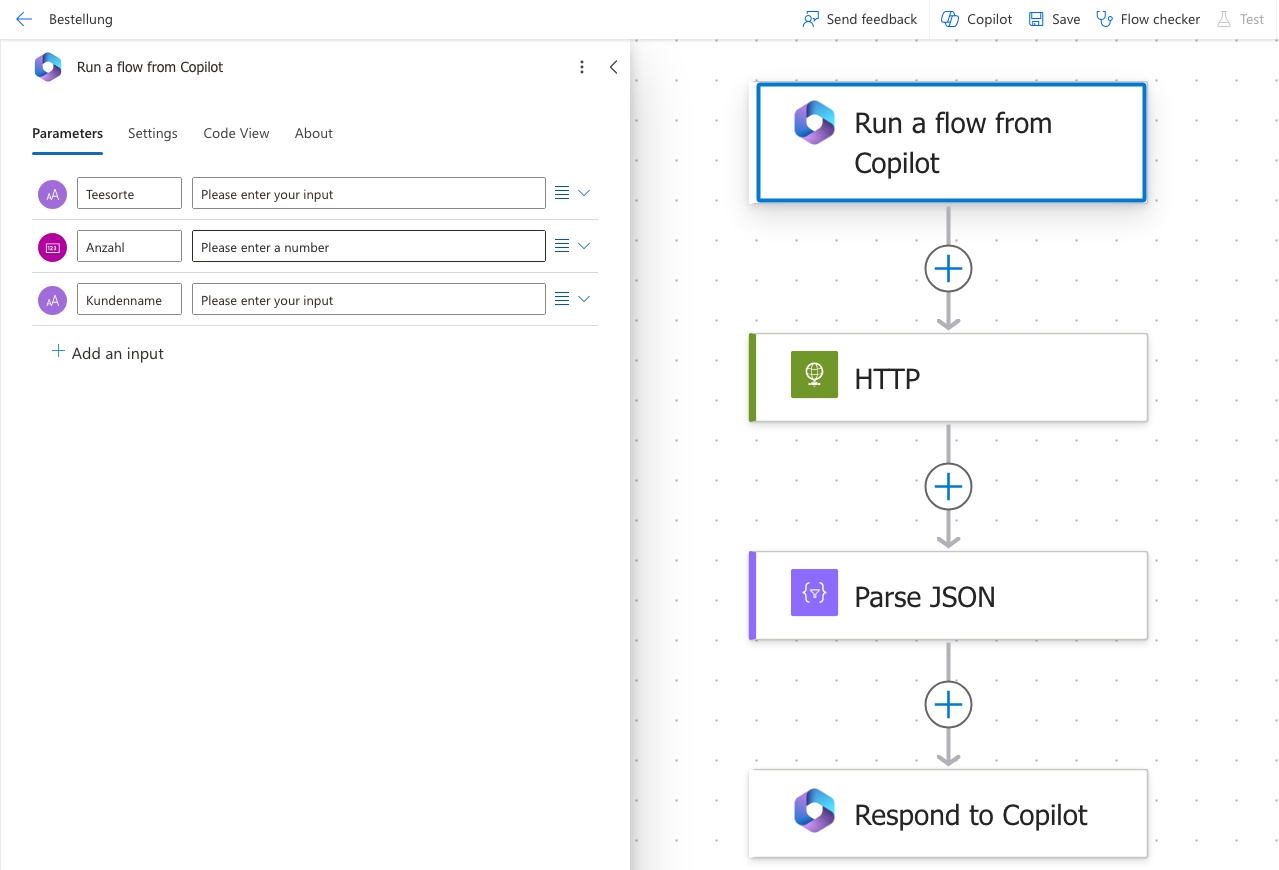Open the trigger options menu with three dots

click(x=582, y=66)
